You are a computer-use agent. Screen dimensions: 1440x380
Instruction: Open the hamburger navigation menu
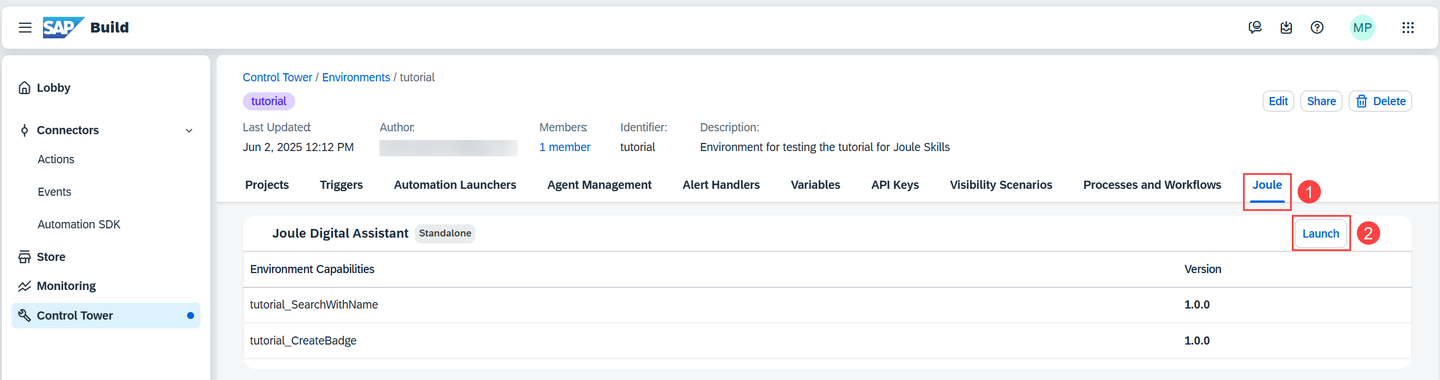coord(25,28)
